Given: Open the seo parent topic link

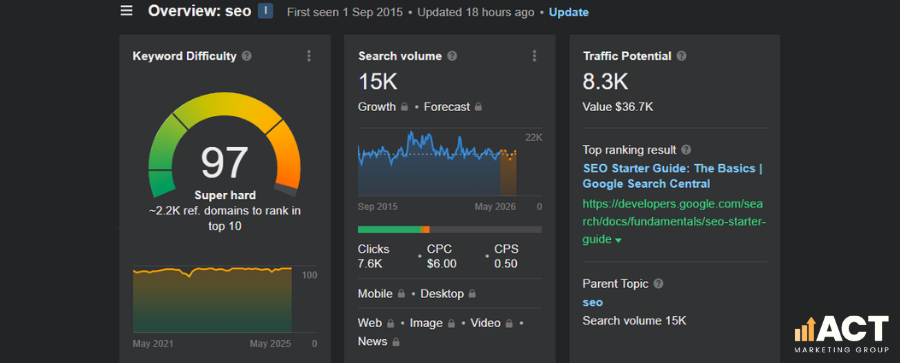Looking at the screenshot, I should click(x=592, y=302).
